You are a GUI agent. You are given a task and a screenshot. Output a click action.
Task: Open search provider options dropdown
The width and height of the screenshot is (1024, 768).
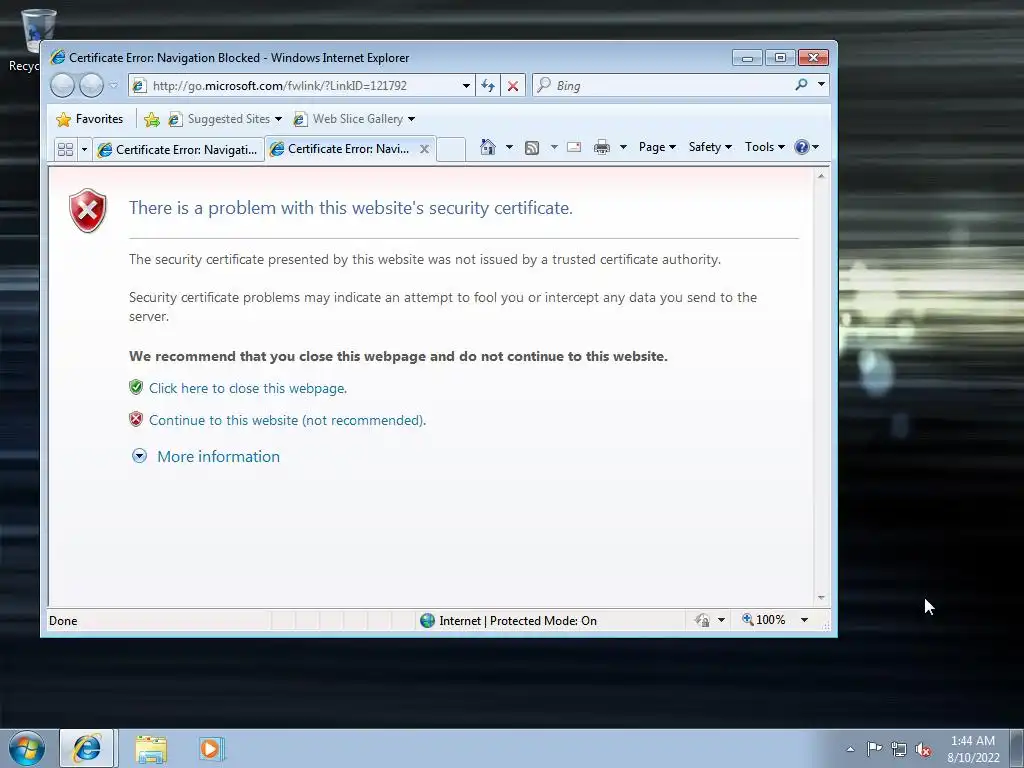(x=821, y=84)
